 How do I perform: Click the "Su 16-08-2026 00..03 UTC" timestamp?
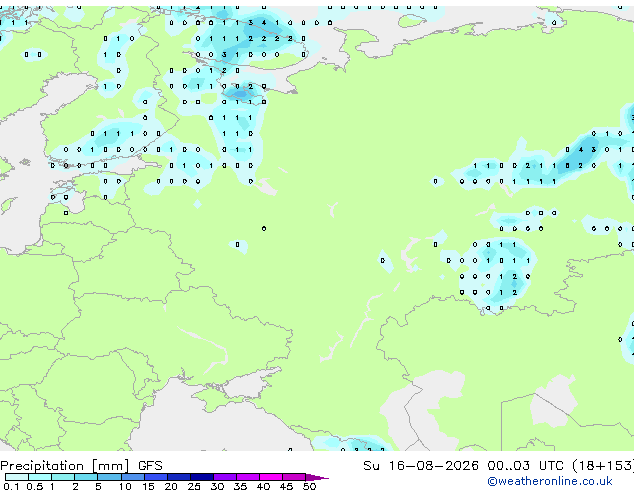click(x=463, y=466)
